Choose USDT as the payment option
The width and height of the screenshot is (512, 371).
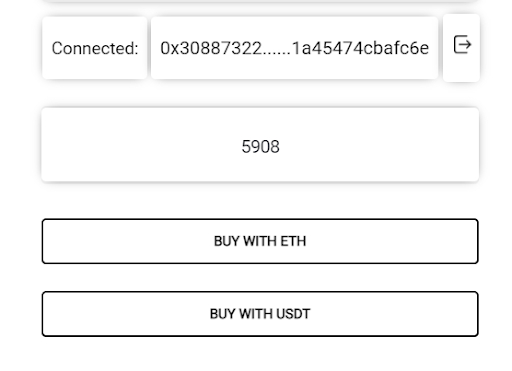[260, 314]
